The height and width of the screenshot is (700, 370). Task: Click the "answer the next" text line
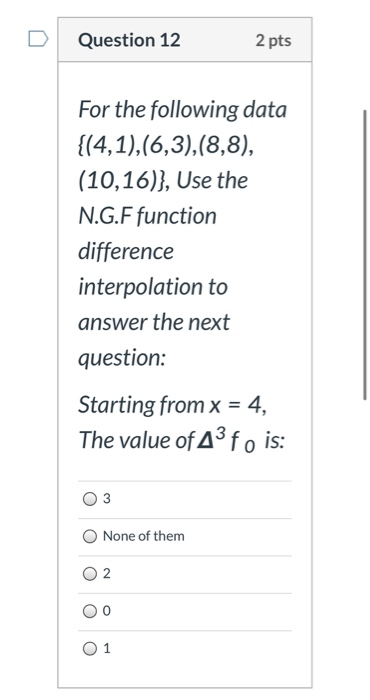[154, 322]
